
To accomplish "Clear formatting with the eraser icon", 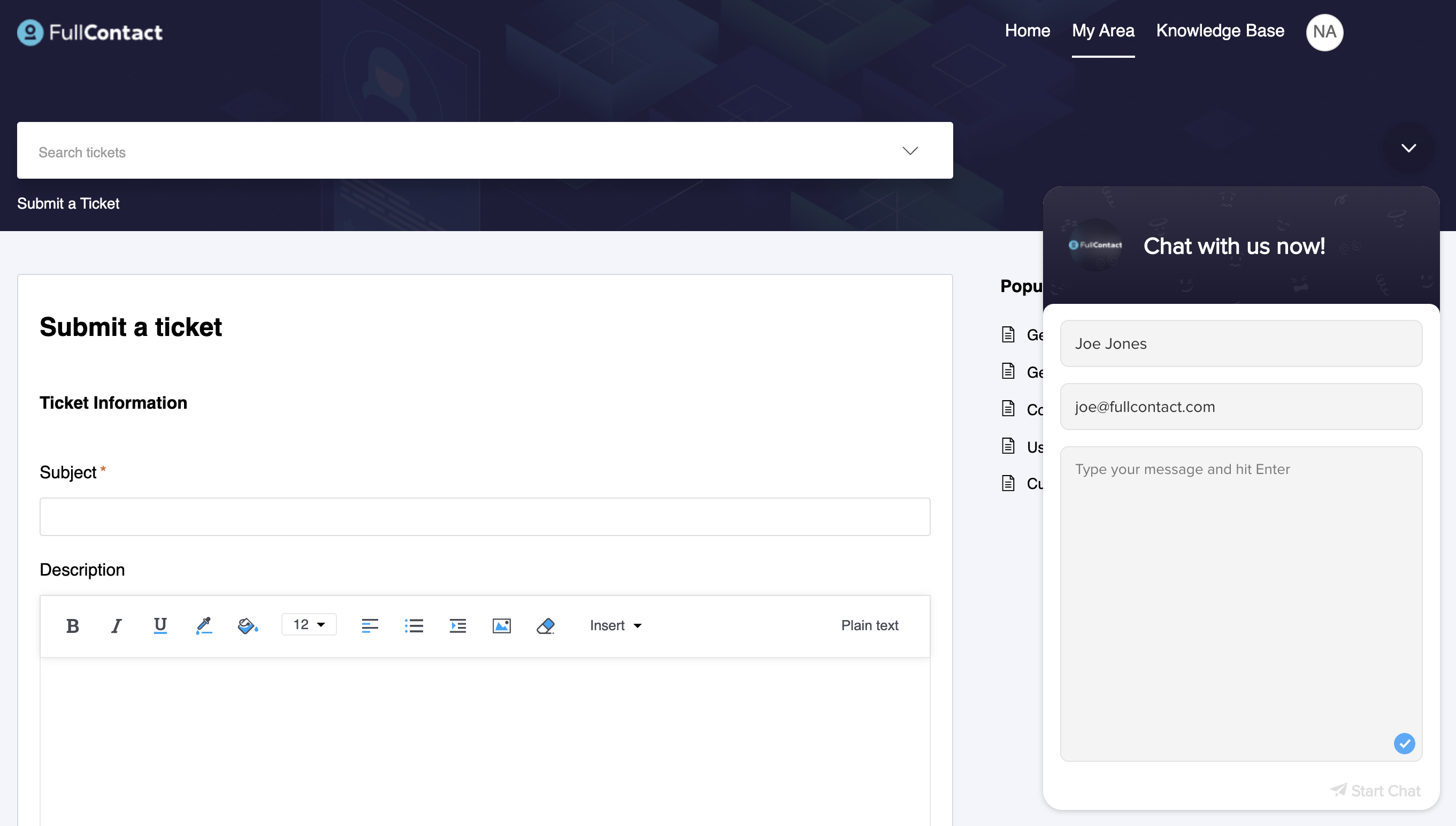I will coord(545,626).
